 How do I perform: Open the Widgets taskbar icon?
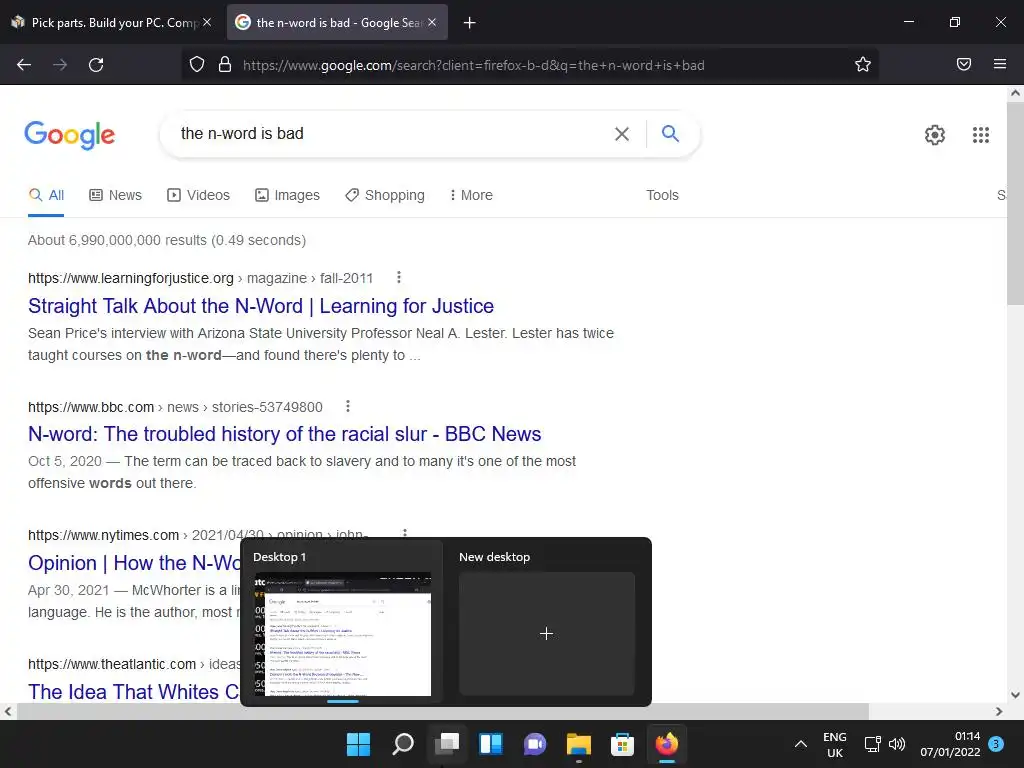tap(490, 744)
